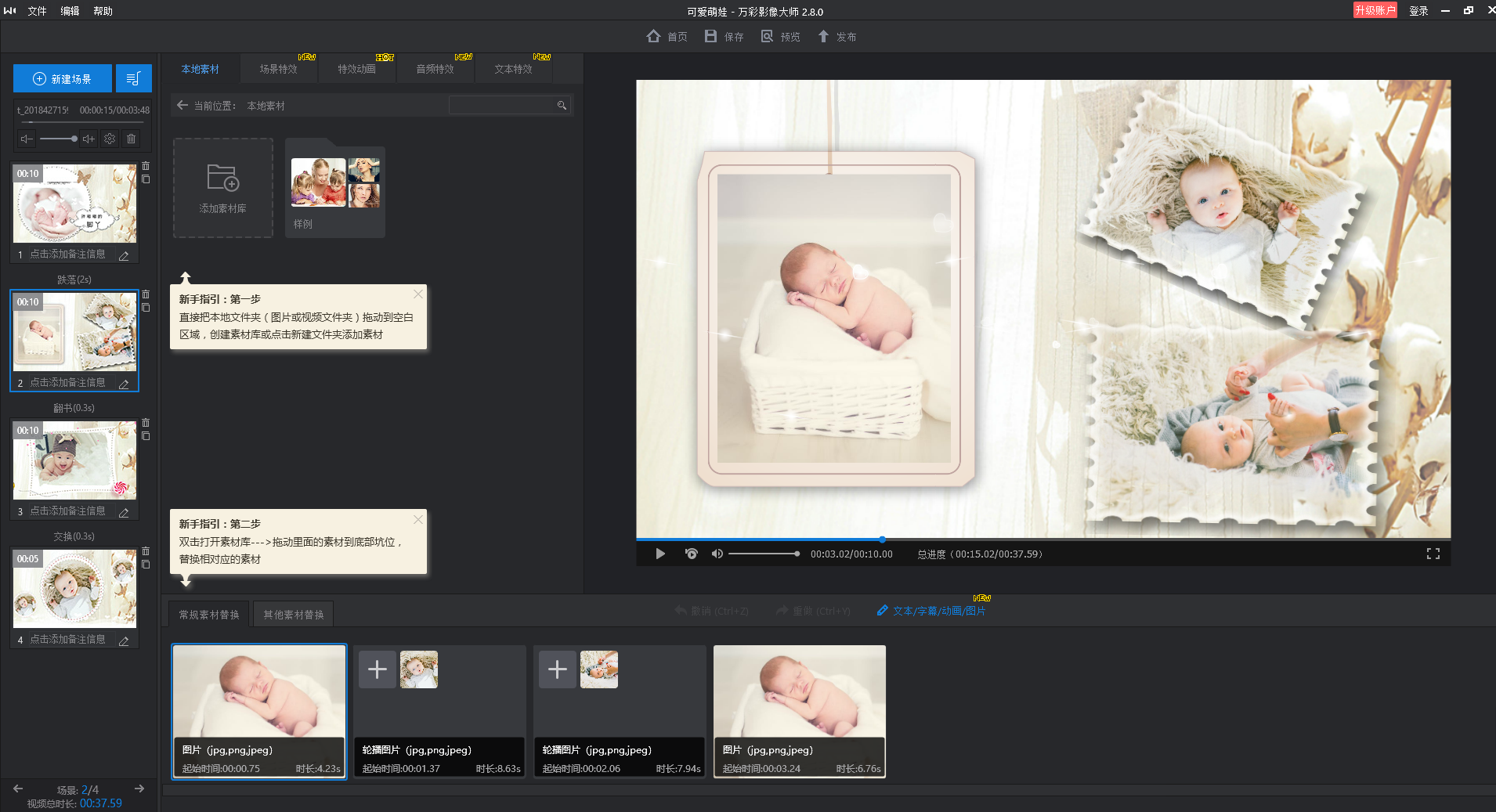Click the 新建场景 (New Scene) button
The width and height of the screenshot is (1496, 812).
[63, 79]
